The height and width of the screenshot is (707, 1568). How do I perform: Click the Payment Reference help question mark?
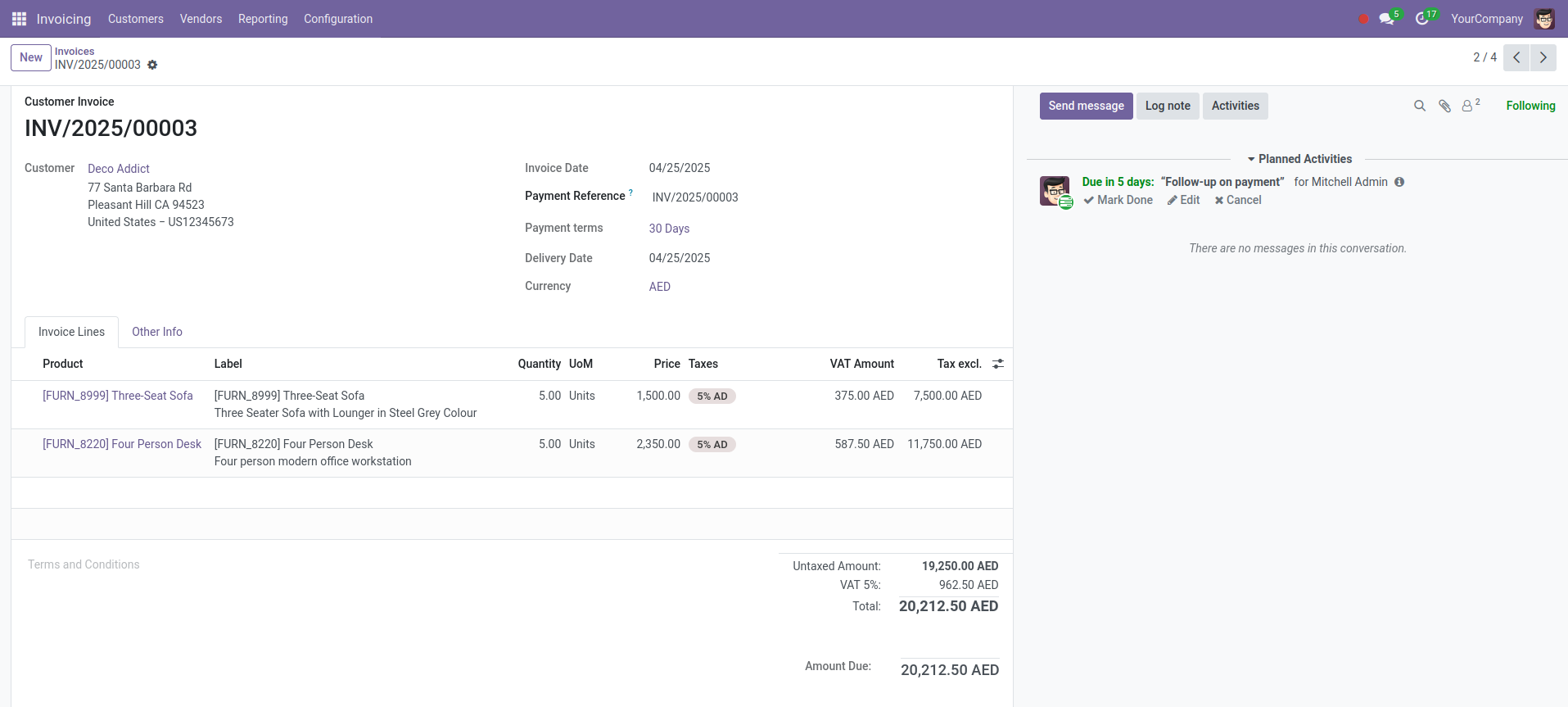[x=630, y=193]
